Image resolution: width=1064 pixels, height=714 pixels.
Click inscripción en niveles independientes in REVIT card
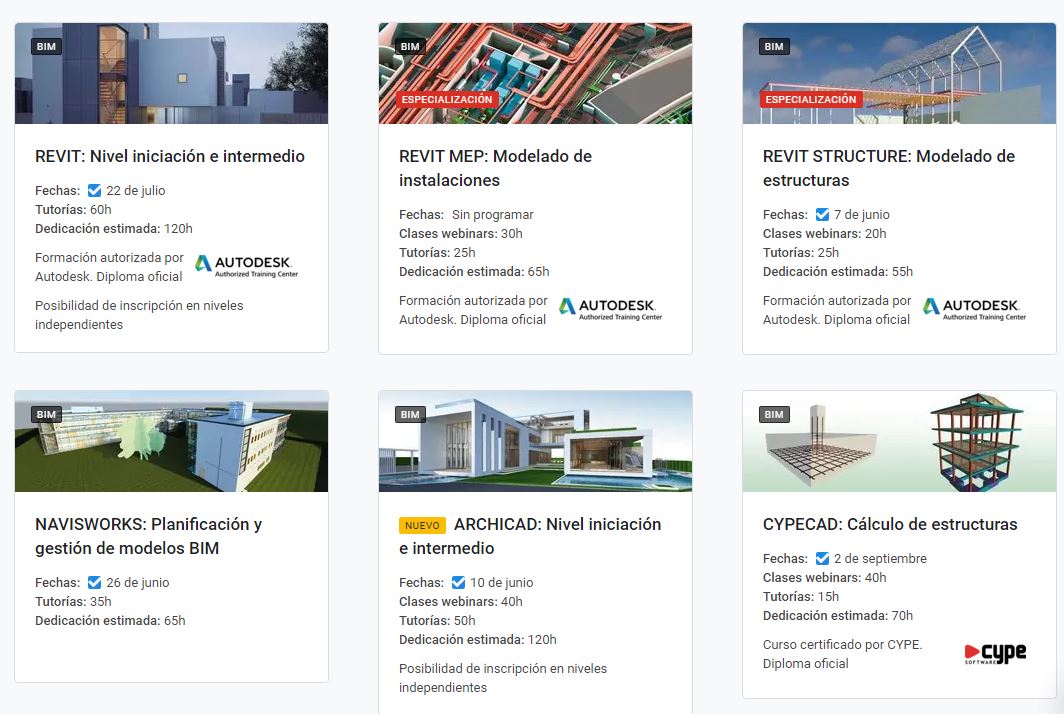(x=139, y=315)
